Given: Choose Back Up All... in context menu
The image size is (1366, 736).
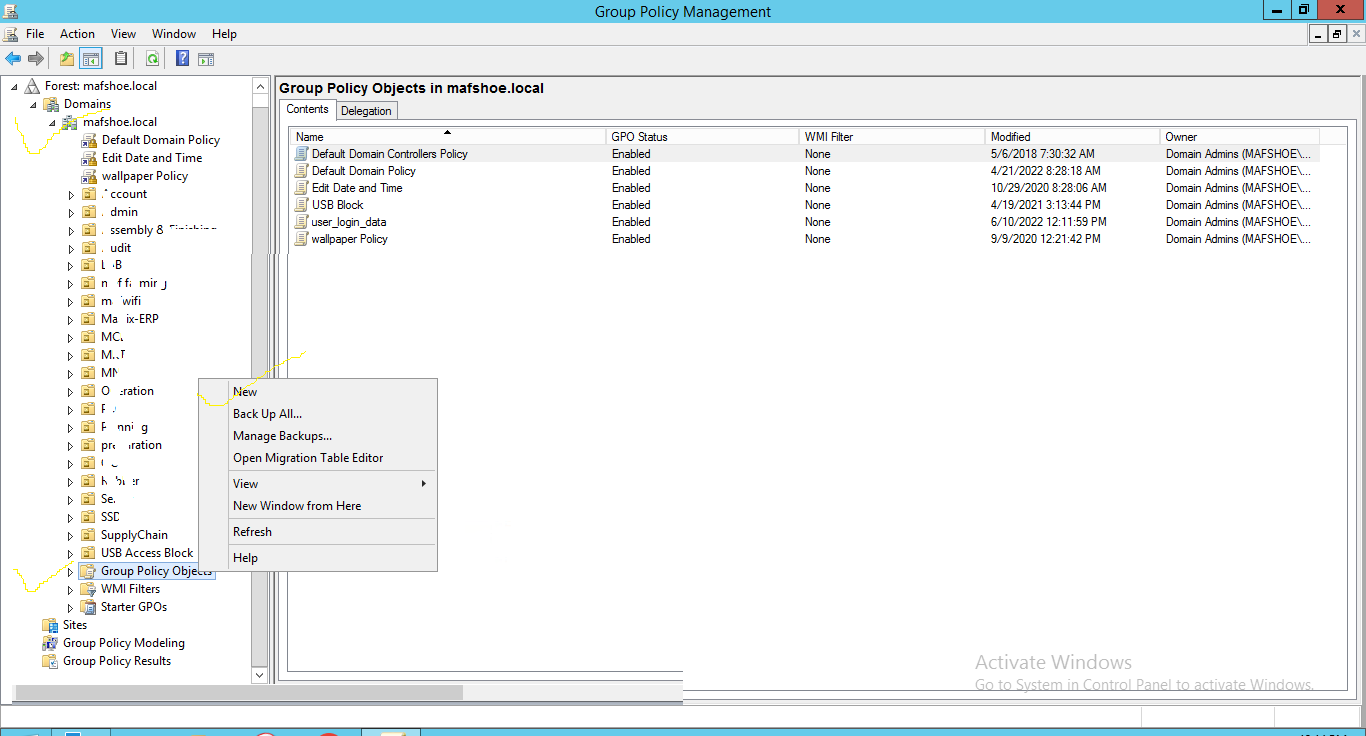Looking at the screenshot, I should pyautogui.click(x=318, y=414).
